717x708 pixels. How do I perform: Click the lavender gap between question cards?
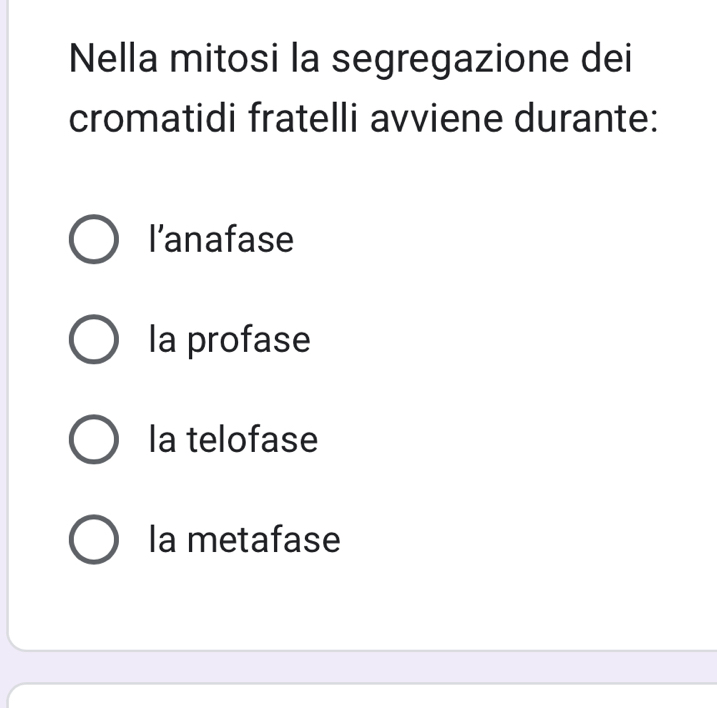point(360,667)
